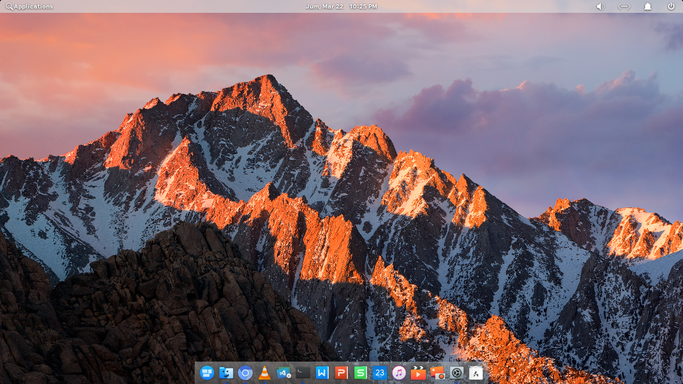This screenshot has height=384, width=683.
Task: Click the date and time indicator
Action: (x=342, y=7)
